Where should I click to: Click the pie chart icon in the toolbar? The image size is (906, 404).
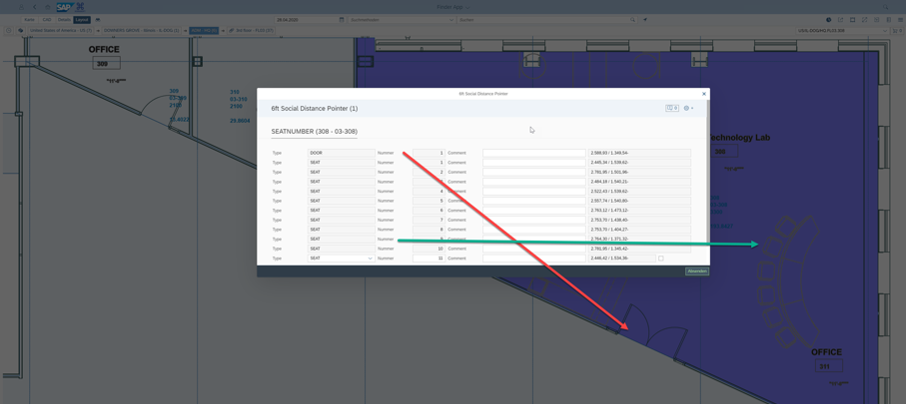tap(829, 20)
